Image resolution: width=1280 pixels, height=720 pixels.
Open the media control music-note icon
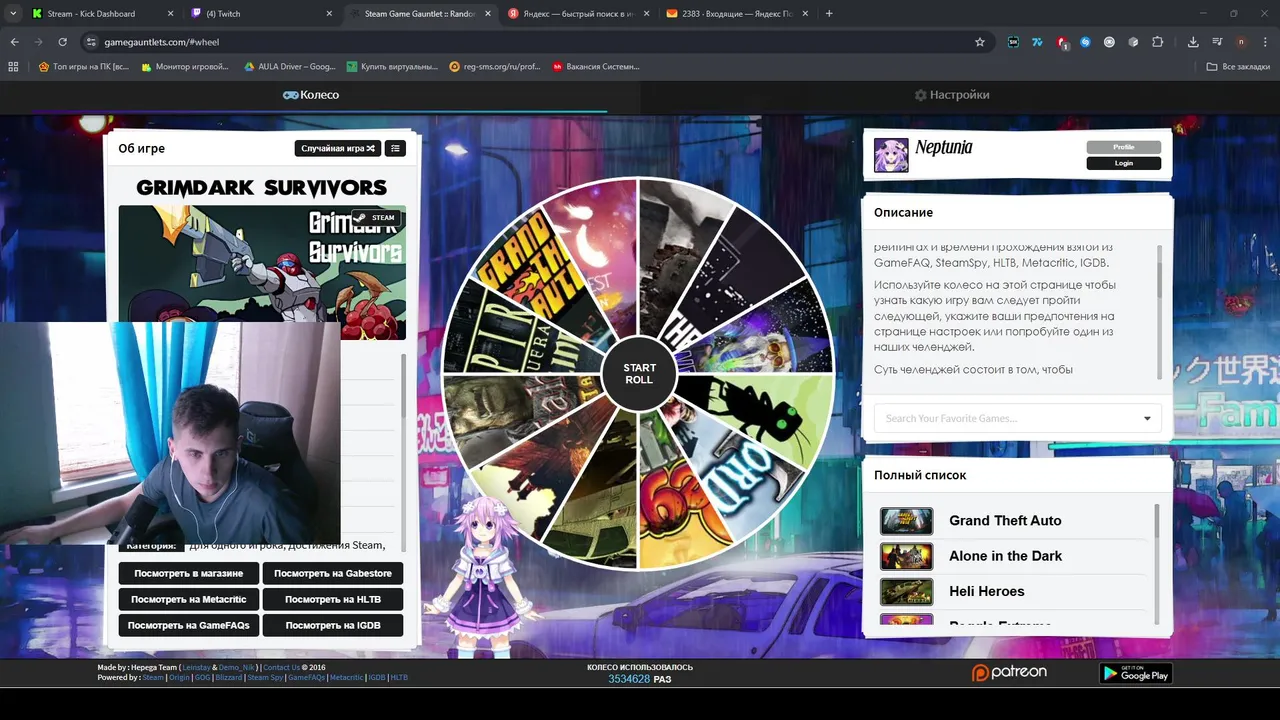1217,42
